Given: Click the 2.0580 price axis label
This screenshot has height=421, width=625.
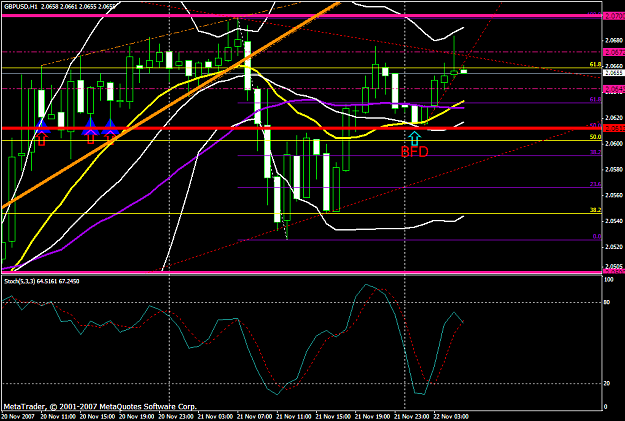Looking at the screenshot, I should 613,169.
